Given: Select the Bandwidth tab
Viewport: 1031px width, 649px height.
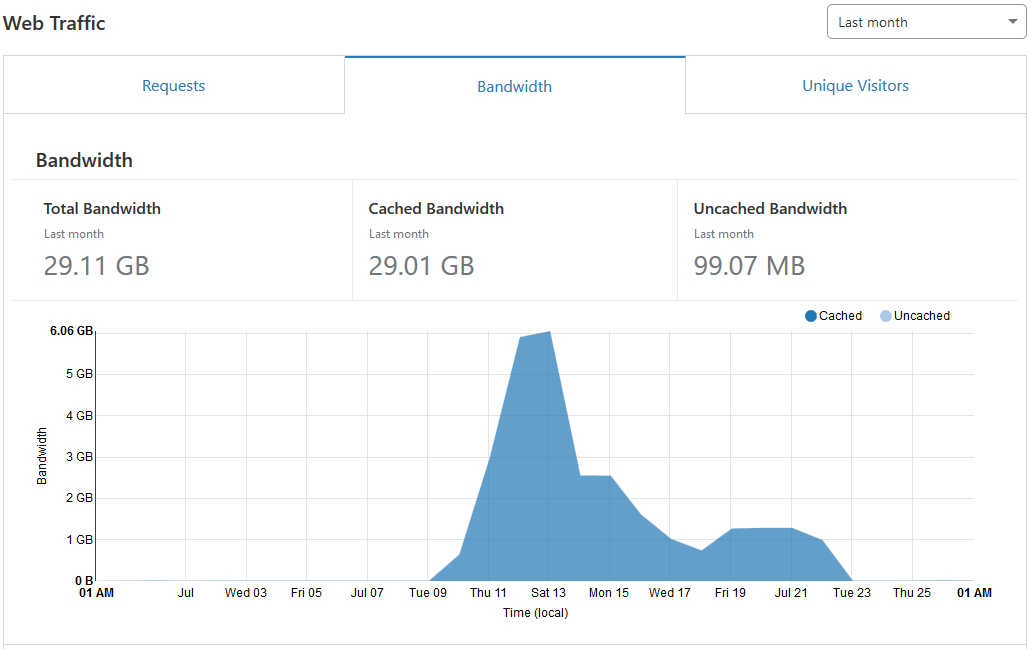Looking at the screenshot, I should tap(514, 86).
